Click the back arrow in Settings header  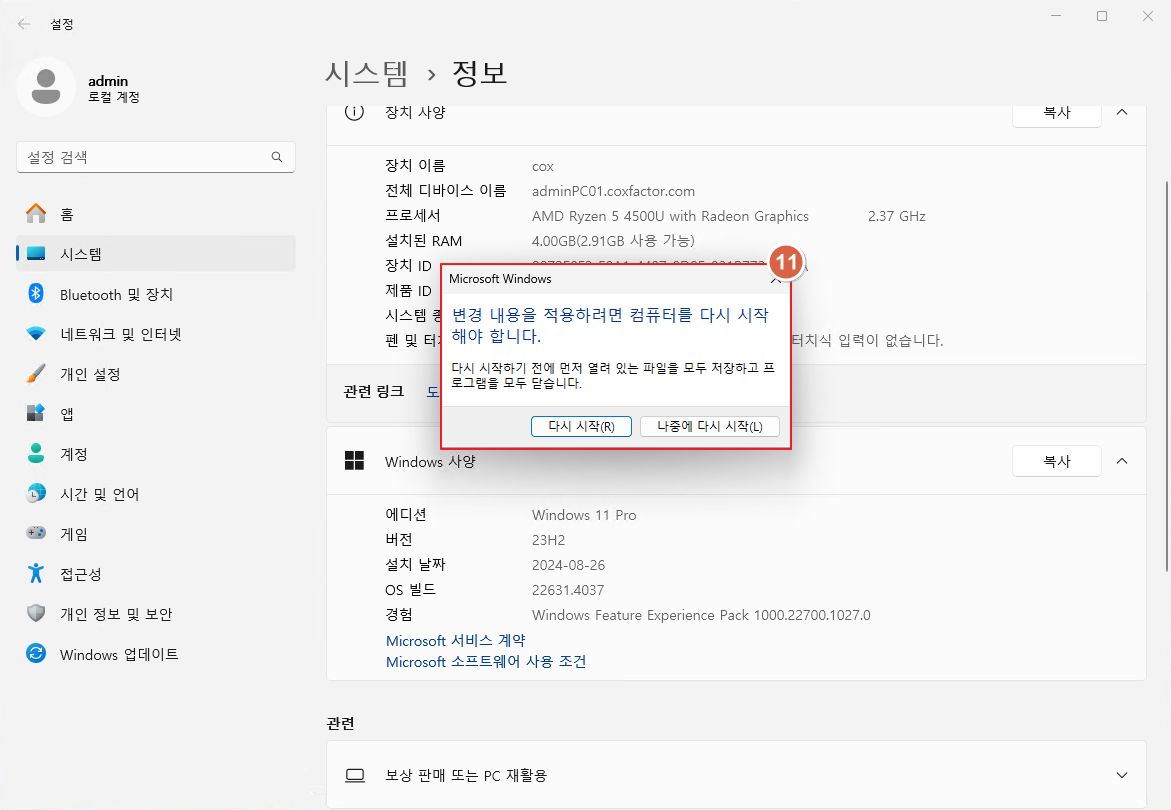pos(24,24)
